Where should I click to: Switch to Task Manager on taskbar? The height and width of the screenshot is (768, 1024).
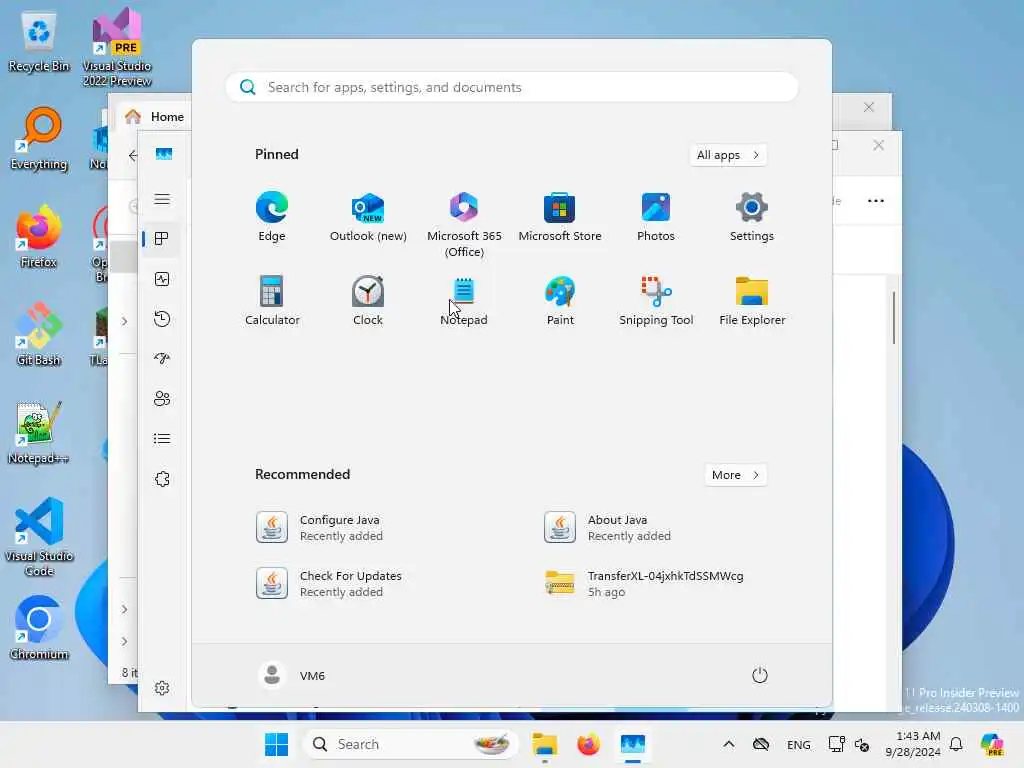(x=633, y=744)
